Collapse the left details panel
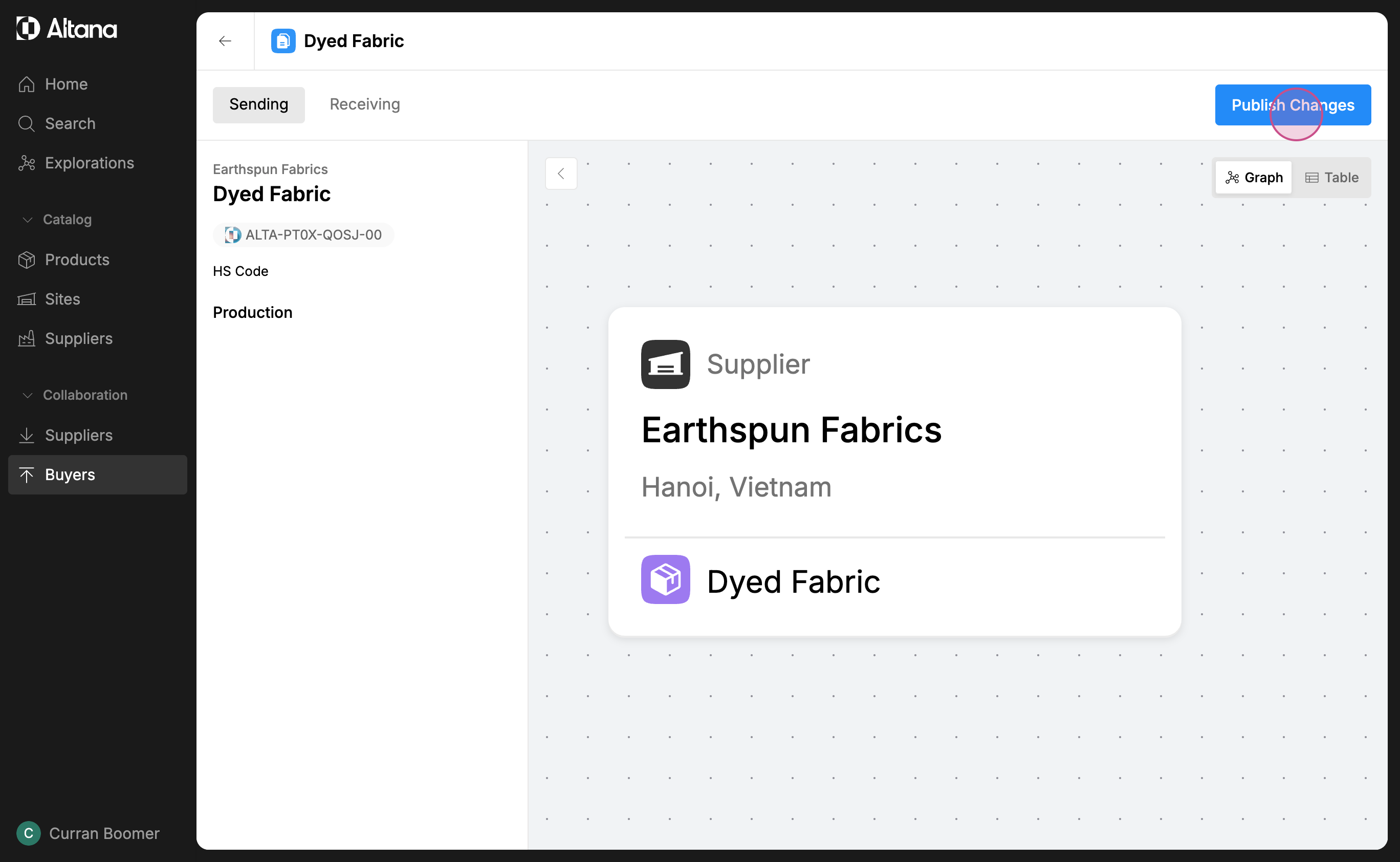Image resolution: width=1400 pixels, height=862 pixels. click(561, 174)
